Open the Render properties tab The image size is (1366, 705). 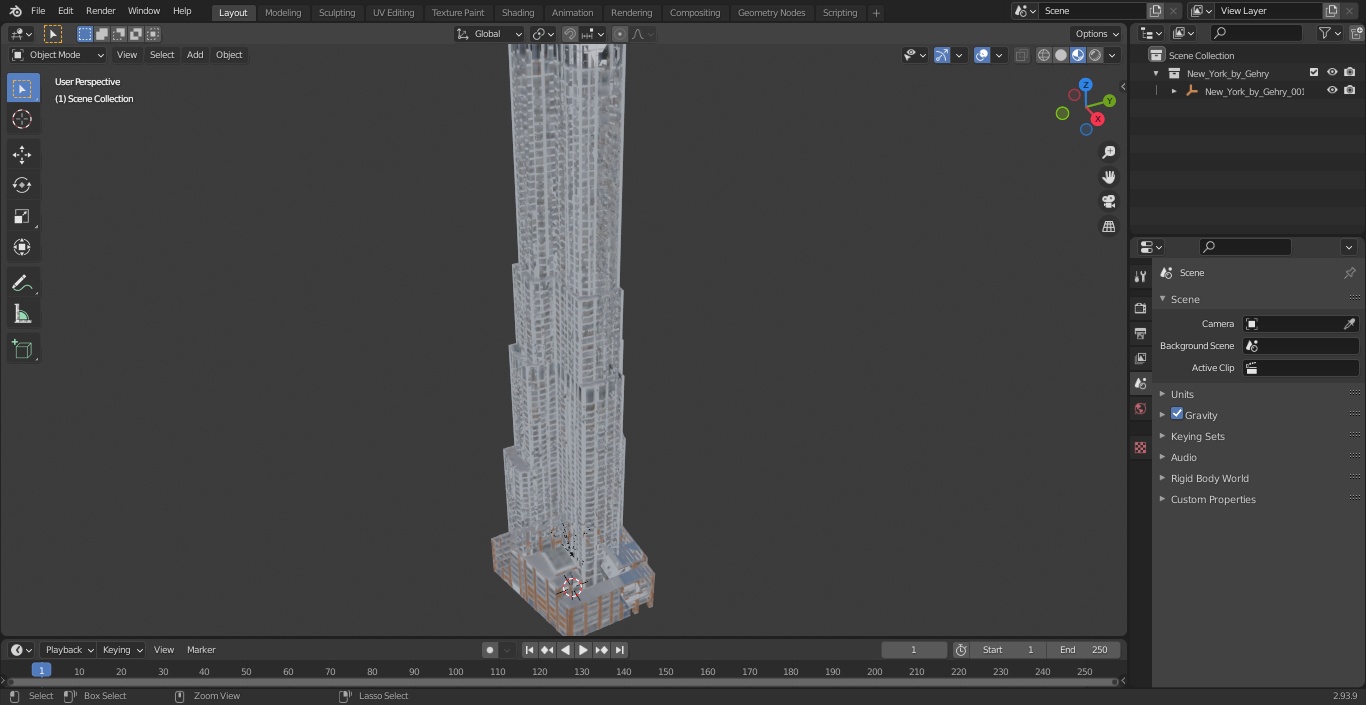pos(1140,308)
